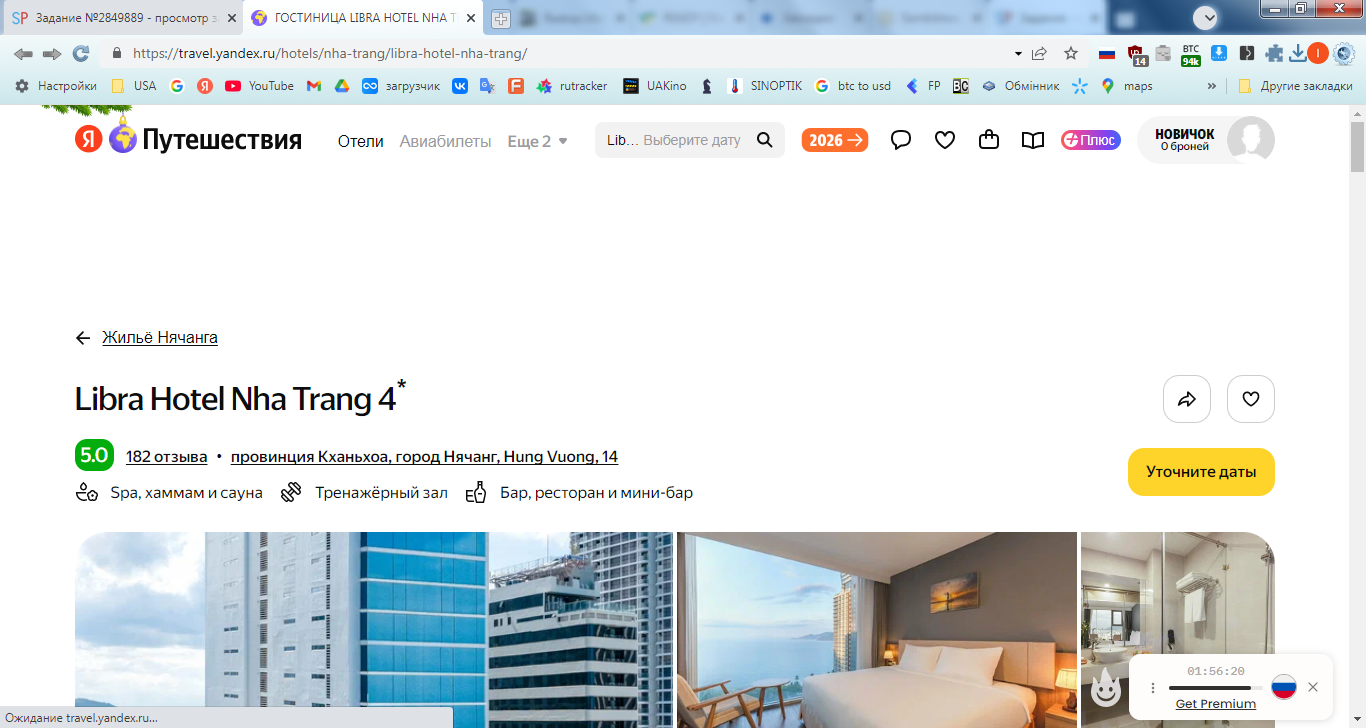This screenshot has width=1366, height=728.
Task: Add hotel to favorites with heart button
Action: pyautogui.click(x=1251, y=399)
